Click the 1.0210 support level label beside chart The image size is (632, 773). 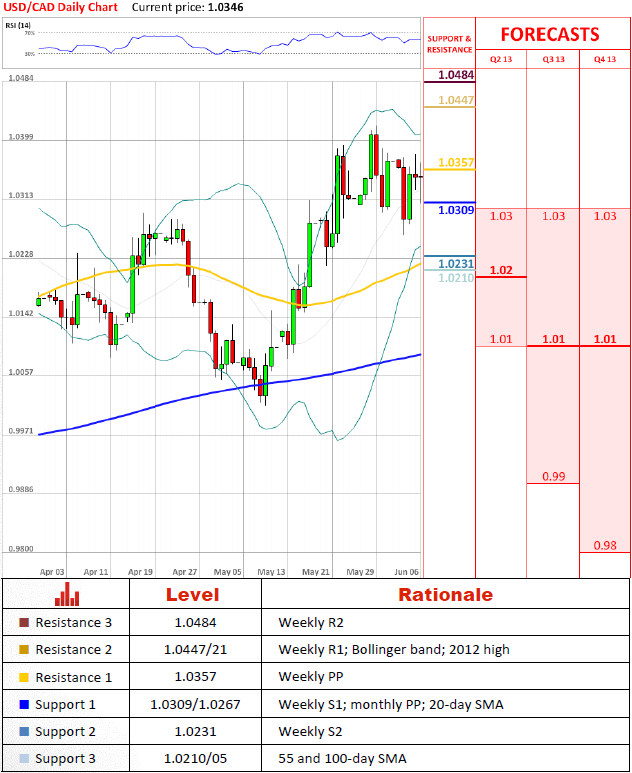coord(456,278)
